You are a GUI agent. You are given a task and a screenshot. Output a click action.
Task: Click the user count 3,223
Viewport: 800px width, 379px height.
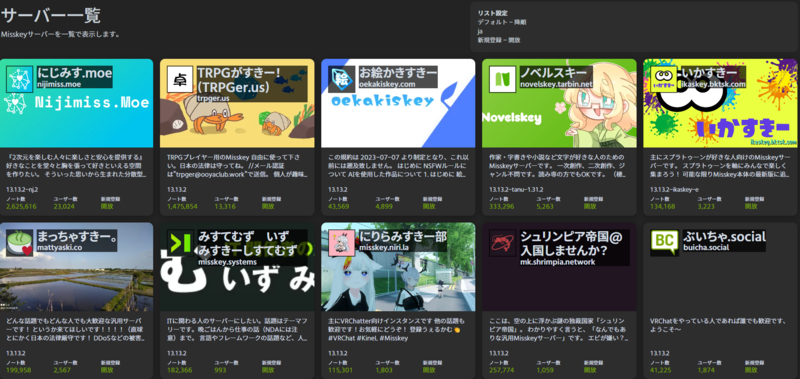707,207
